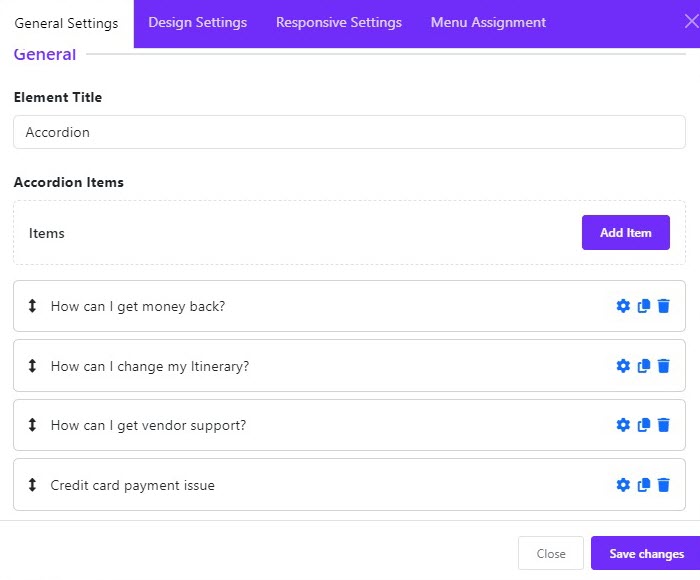Click the Close button
The image size is (700, 580).
(x=551, y=553)
